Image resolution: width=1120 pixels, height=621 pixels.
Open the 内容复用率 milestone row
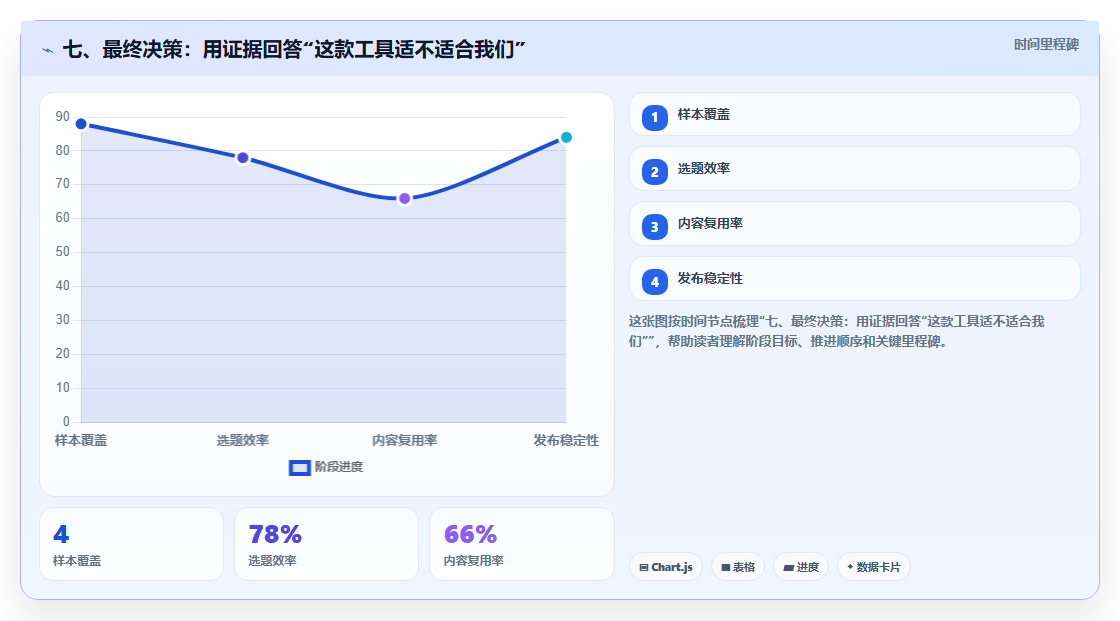point(854,224)
